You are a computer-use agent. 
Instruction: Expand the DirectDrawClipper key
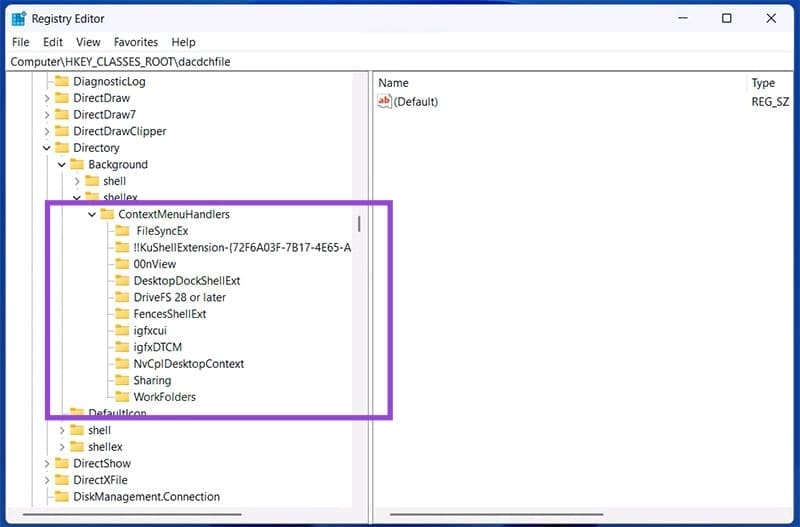(x=46, y=132)
